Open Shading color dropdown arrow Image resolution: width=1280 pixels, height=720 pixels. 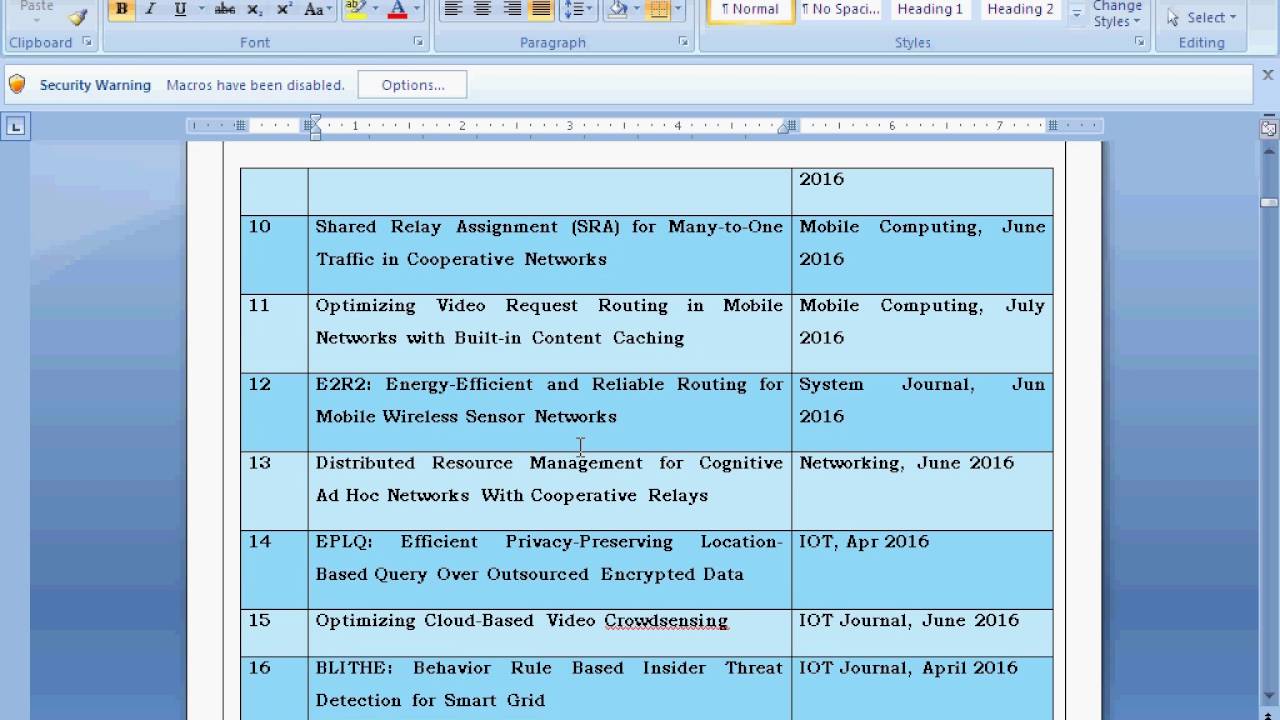(x=636, y=9)
